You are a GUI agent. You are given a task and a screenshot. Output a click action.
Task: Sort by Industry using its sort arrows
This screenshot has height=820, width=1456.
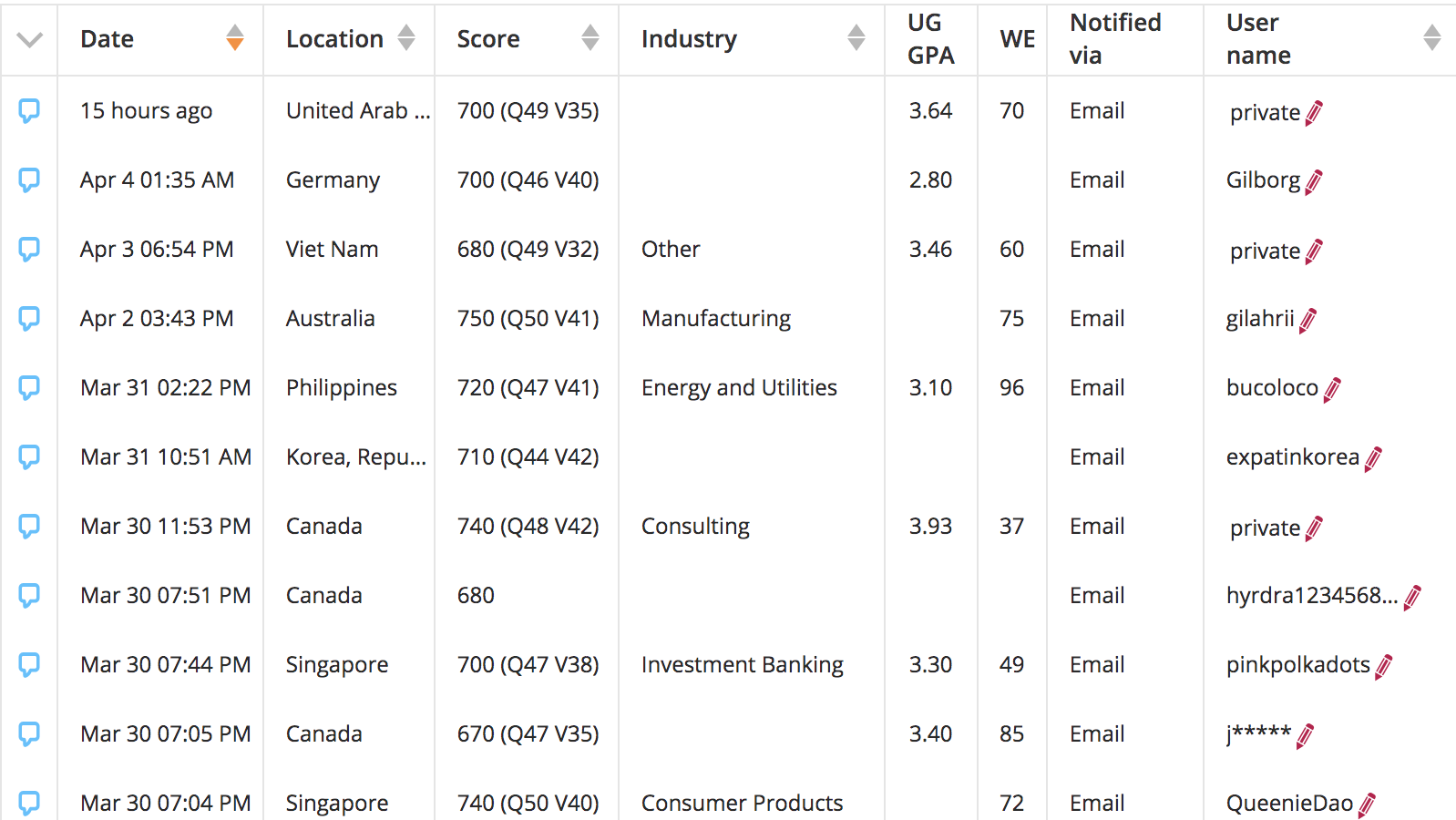click(856, 37)
